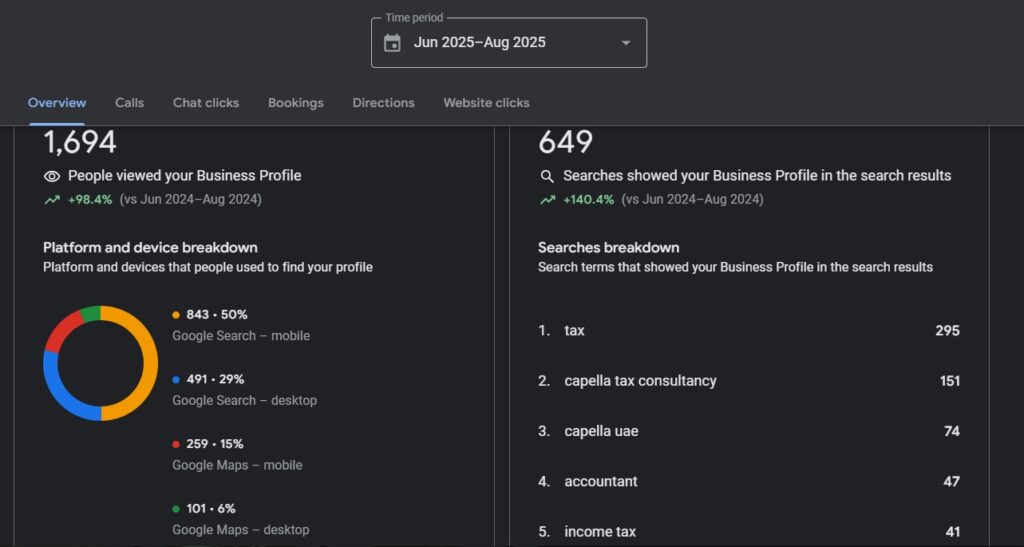View the Website clicks tab
Screen dimensions: 1024x547
click(486, 103)
